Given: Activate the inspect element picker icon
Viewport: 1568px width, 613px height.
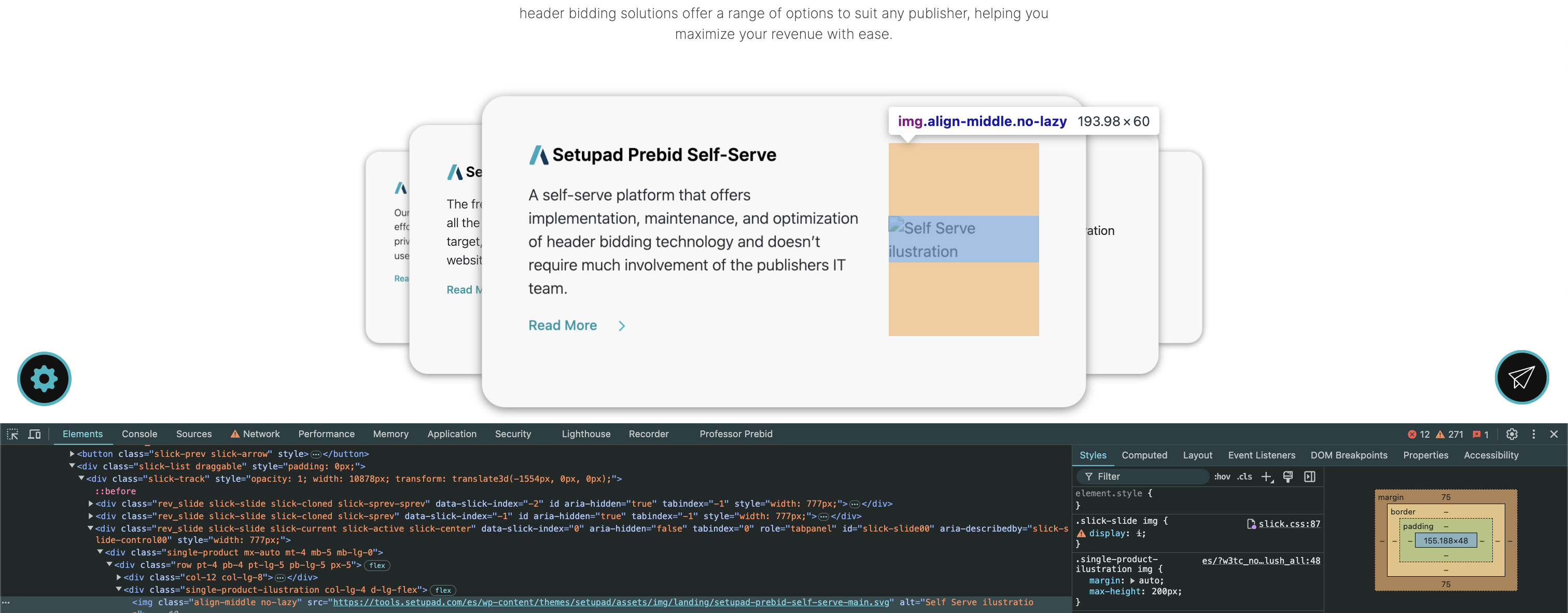Looking at the screenshot, I should (x=12, y=434).
